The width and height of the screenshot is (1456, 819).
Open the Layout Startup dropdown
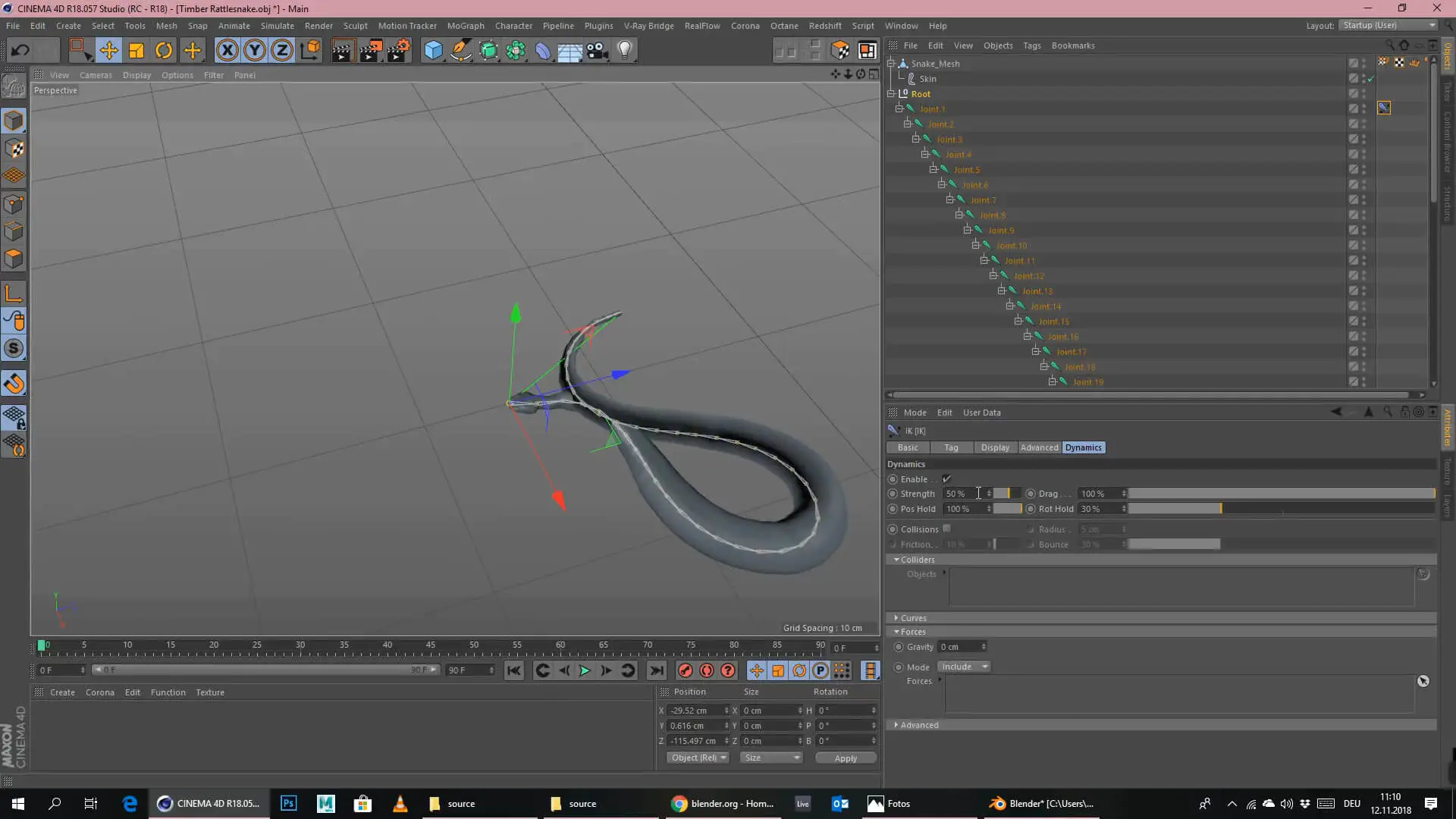tap(1389, 26)
